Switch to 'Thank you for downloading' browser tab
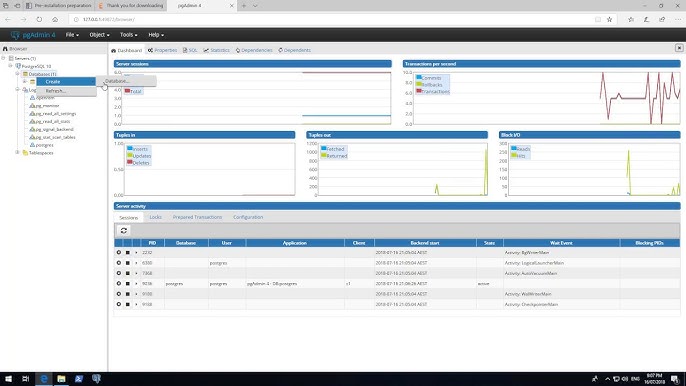The height and width of the screenshot is (386, 686). tap(130, 6)
